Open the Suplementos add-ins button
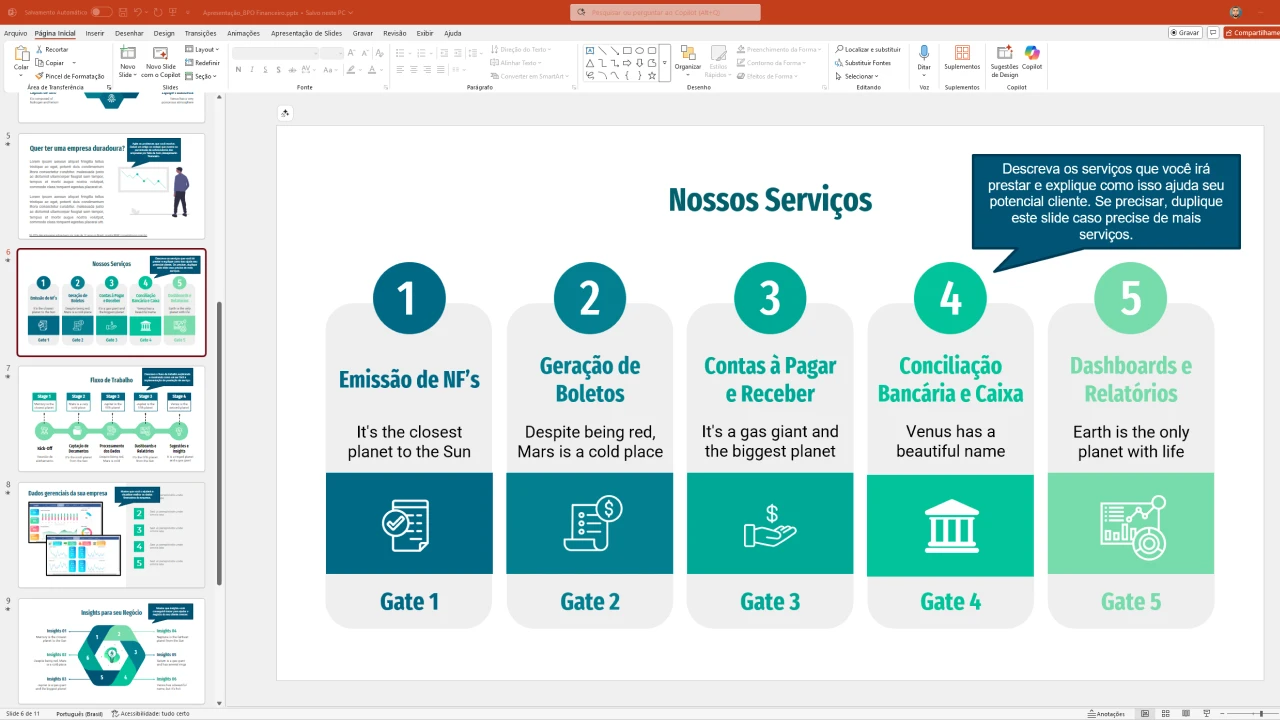 962,58
